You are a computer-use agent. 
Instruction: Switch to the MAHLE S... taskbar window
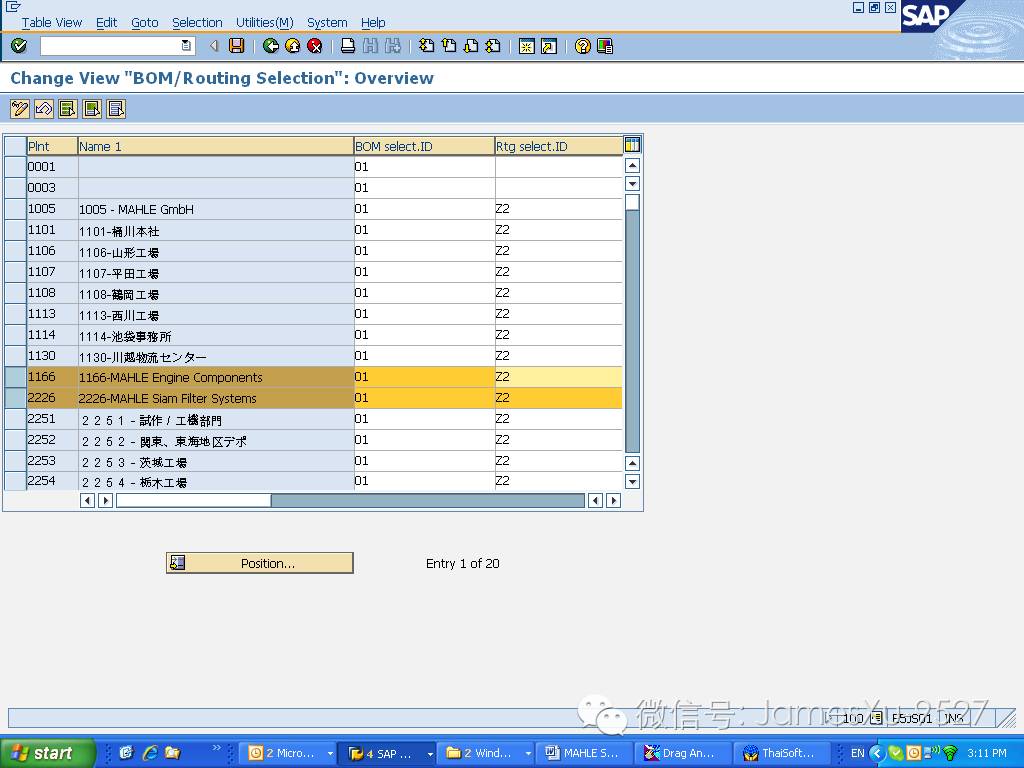583,753
